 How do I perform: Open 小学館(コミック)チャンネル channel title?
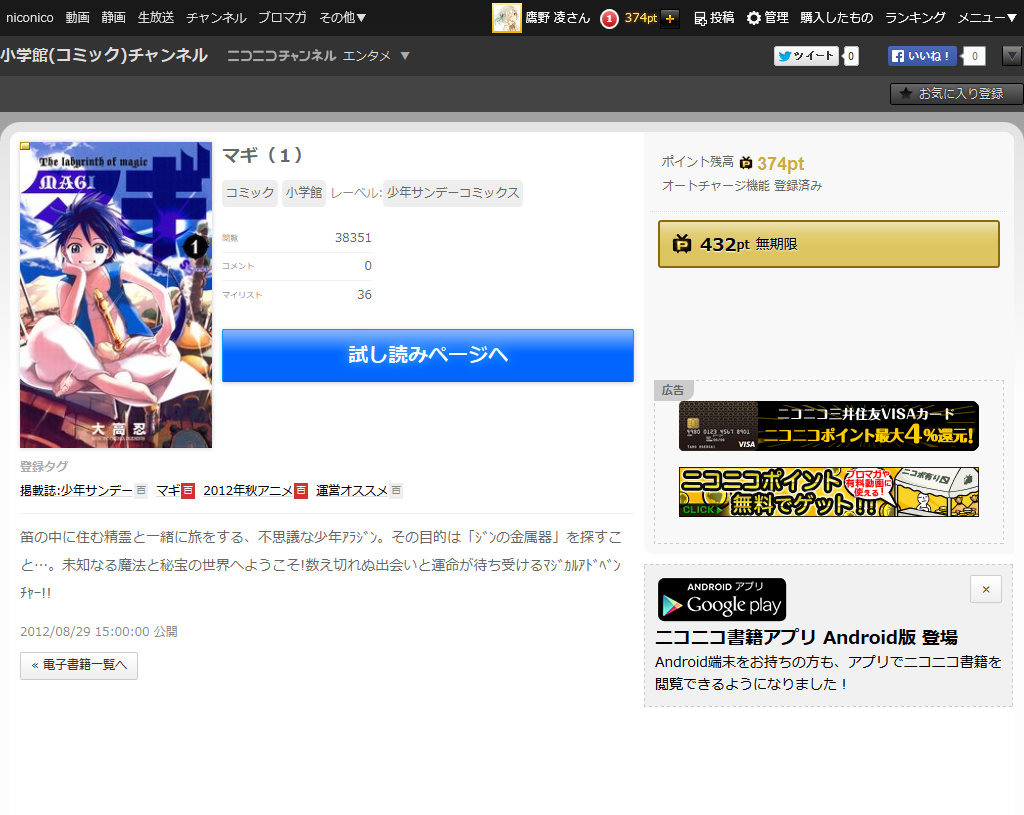104,56
